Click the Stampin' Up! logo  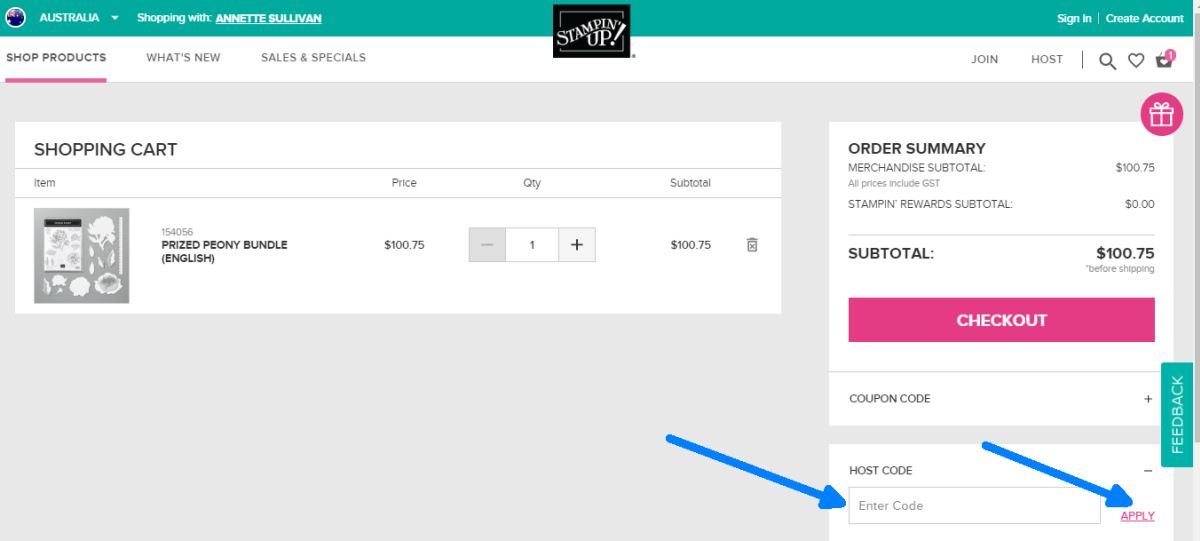[592, 31]
